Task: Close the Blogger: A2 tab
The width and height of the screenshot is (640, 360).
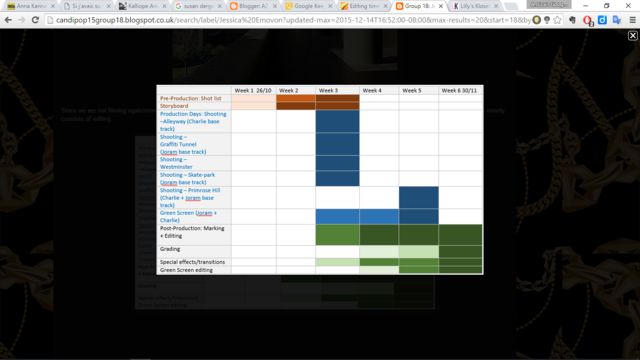Action: 275,6
